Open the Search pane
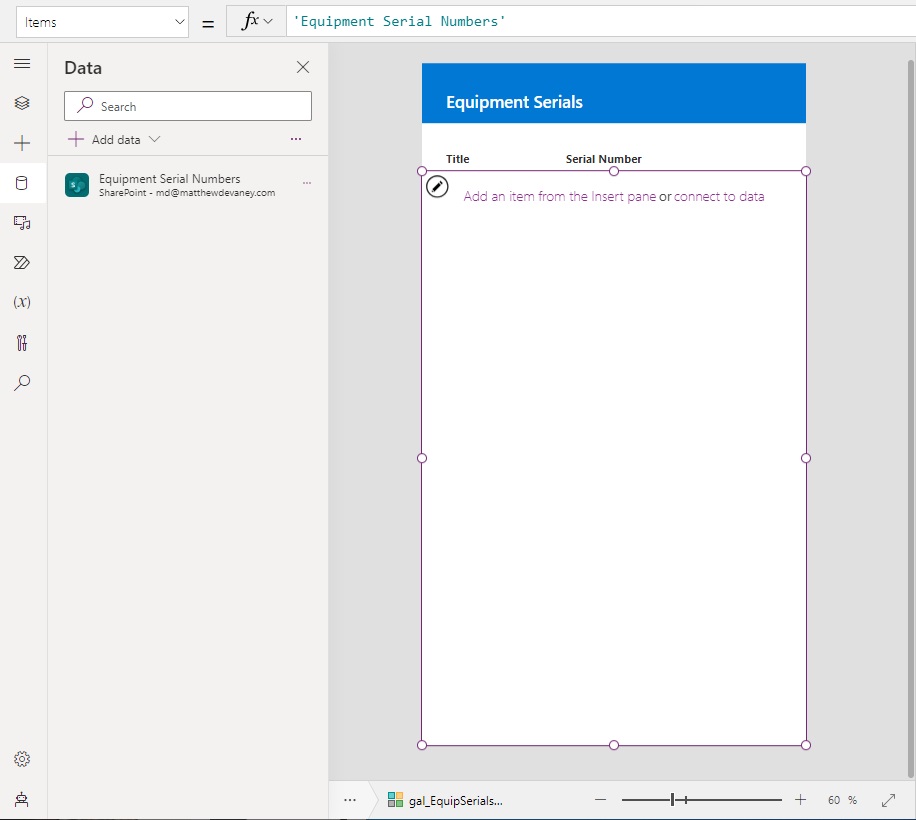 (23, 383)
